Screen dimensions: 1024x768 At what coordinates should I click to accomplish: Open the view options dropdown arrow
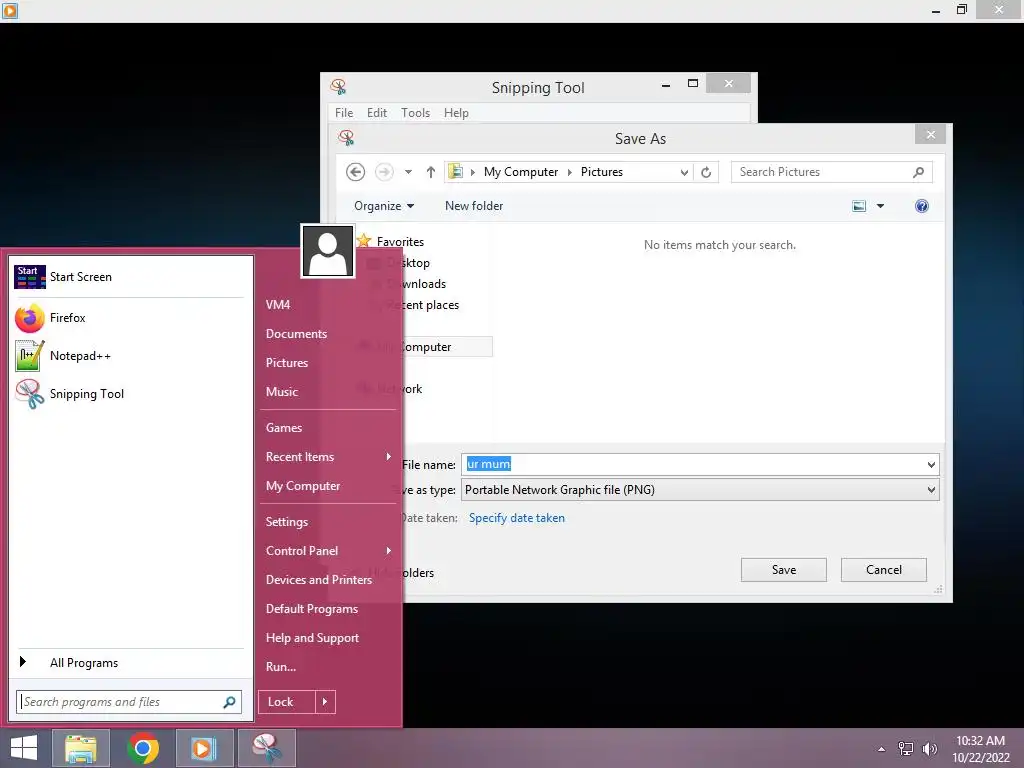[x=880, y=206]
